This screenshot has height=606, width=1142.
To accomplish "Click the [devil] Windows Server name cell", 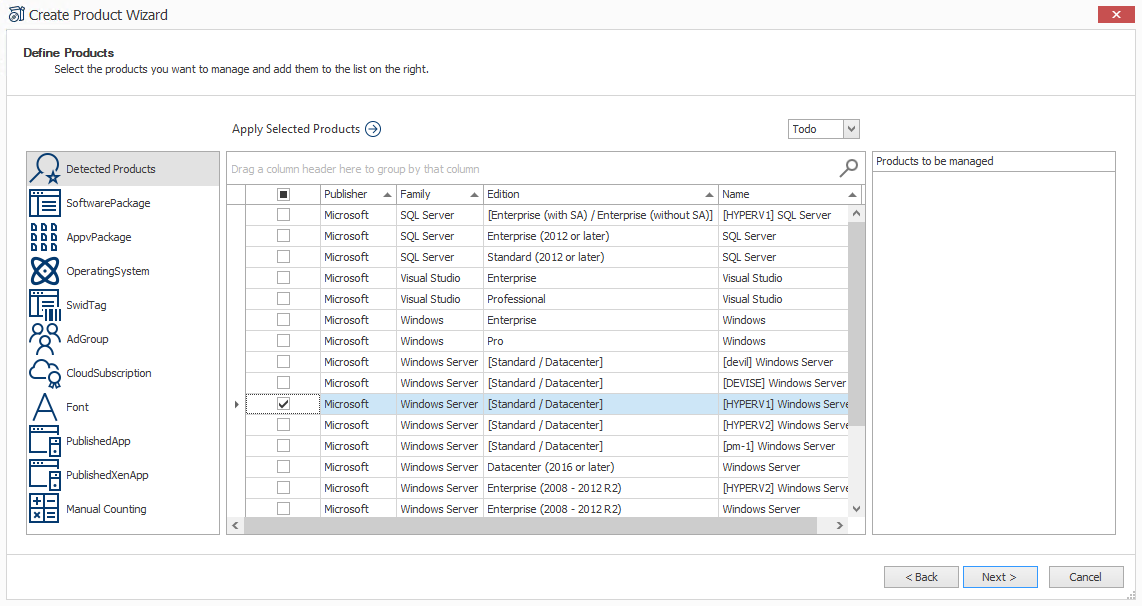I will click(784, 362).
